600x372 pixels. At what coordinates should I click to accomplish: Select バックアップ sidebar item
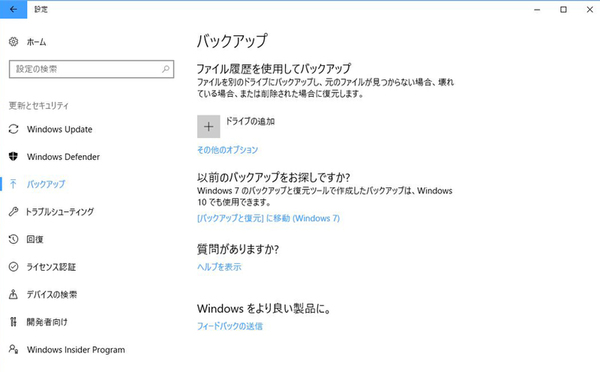(x=46, y=184)
